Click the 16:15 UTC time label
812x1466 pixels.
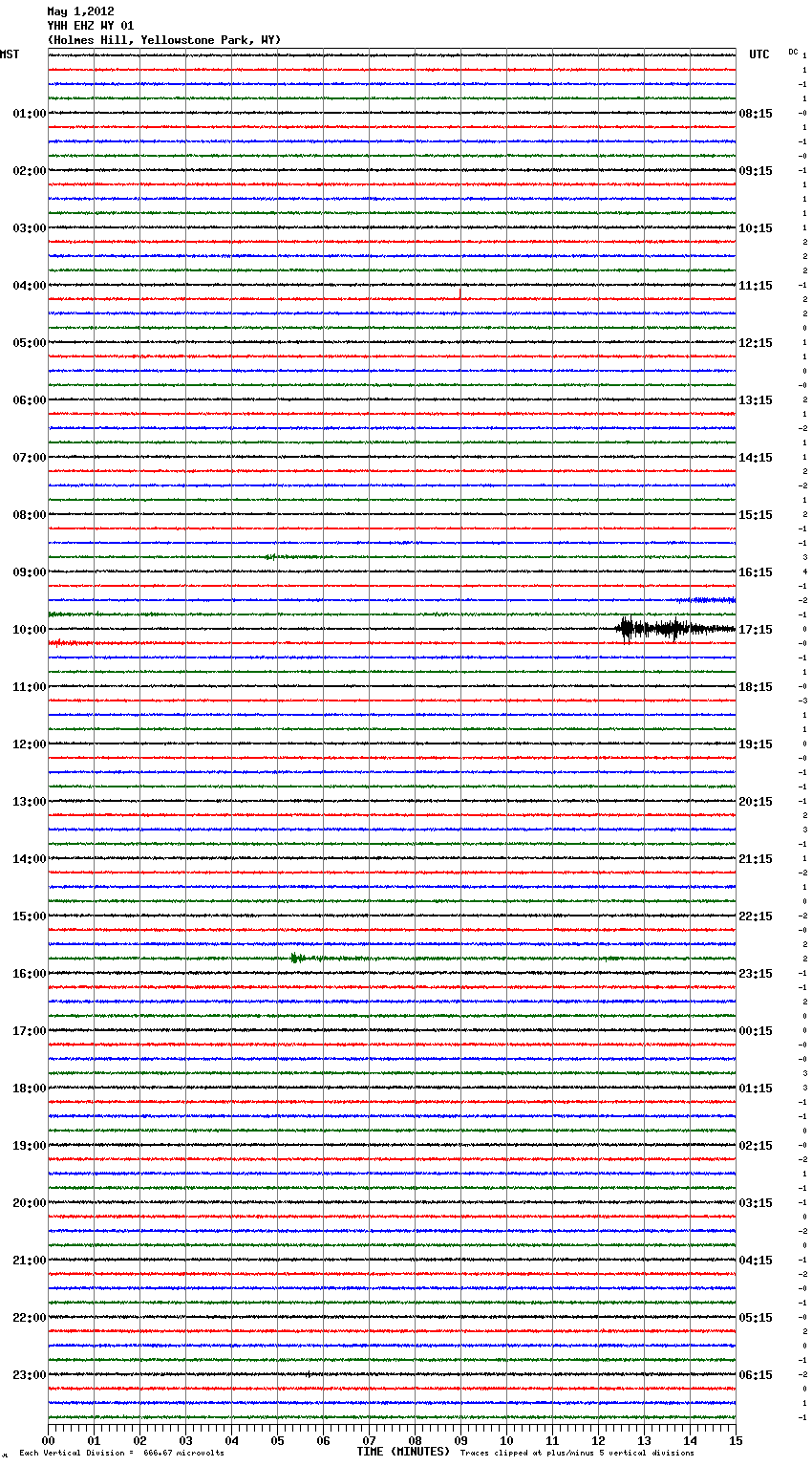click(x=756, y=572)
